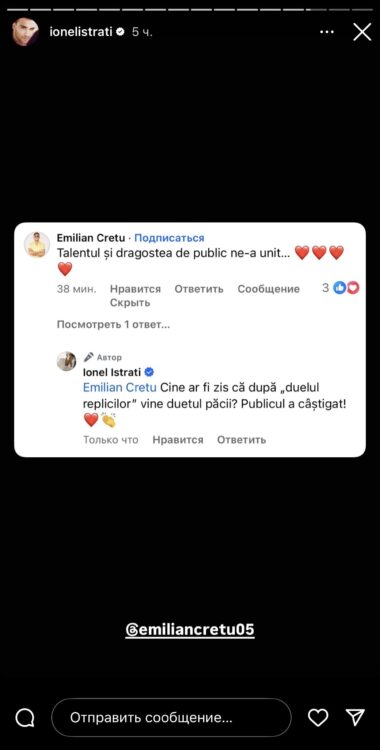Open the ionelistrati profile picture
Screen dimensions: 380x750
[25, 32]
